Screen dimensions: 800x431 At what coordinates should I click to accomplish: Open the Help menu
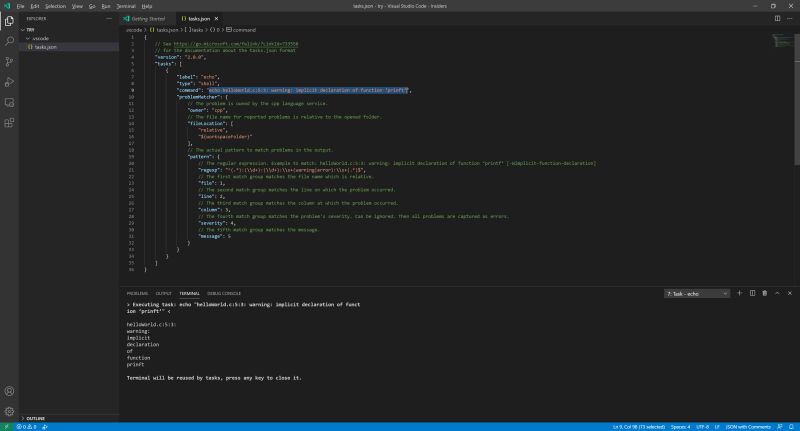147,6
